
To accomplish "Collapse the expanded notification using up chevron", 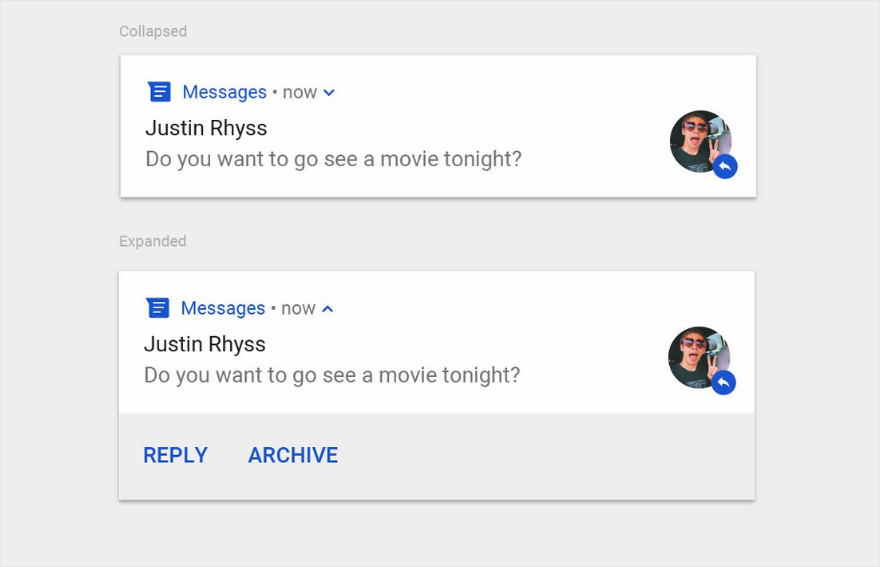I will [327, 309].
